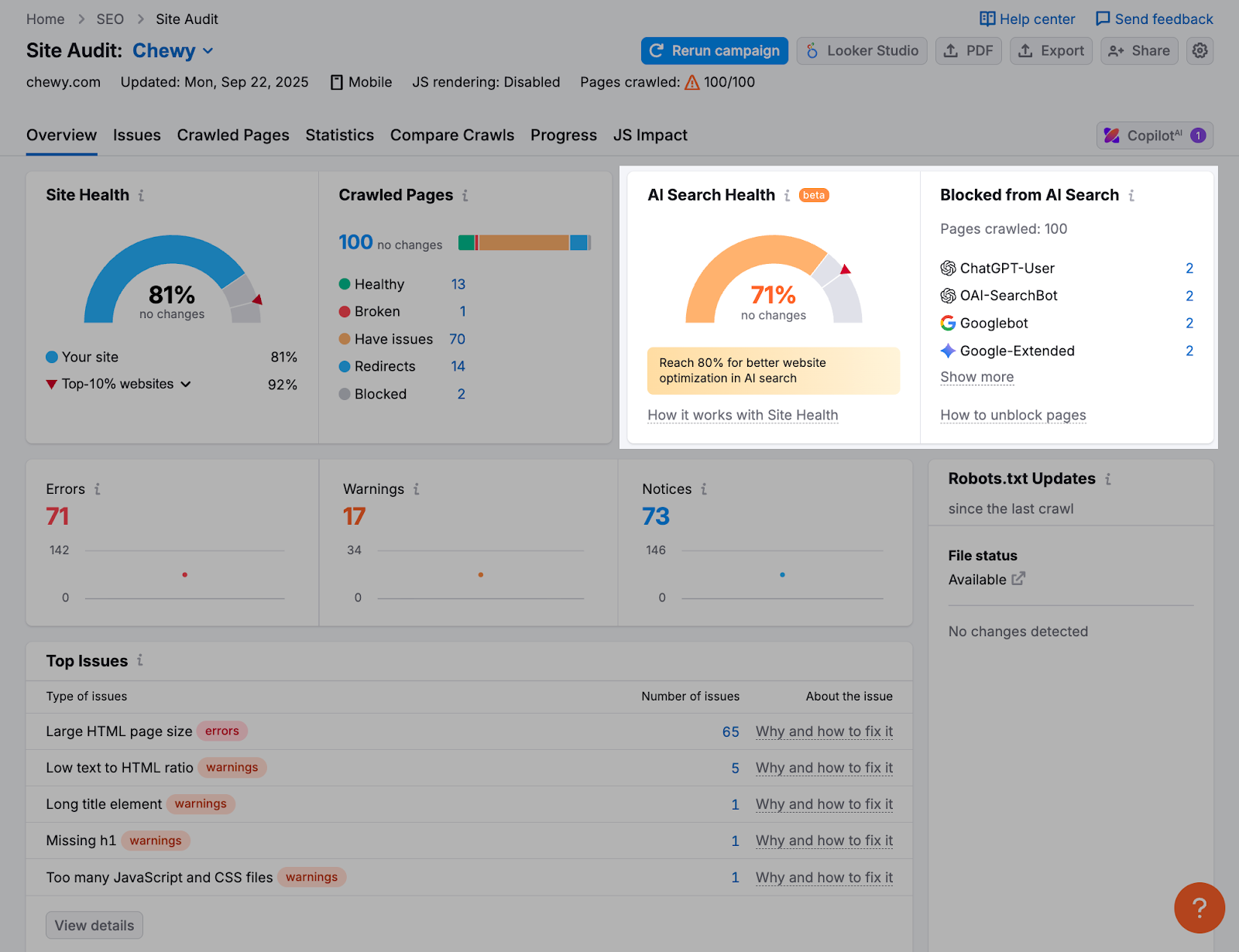Click the 65 issues count for Large HTML
This screenshot has width=1239, height=952.
pos(730,731)
